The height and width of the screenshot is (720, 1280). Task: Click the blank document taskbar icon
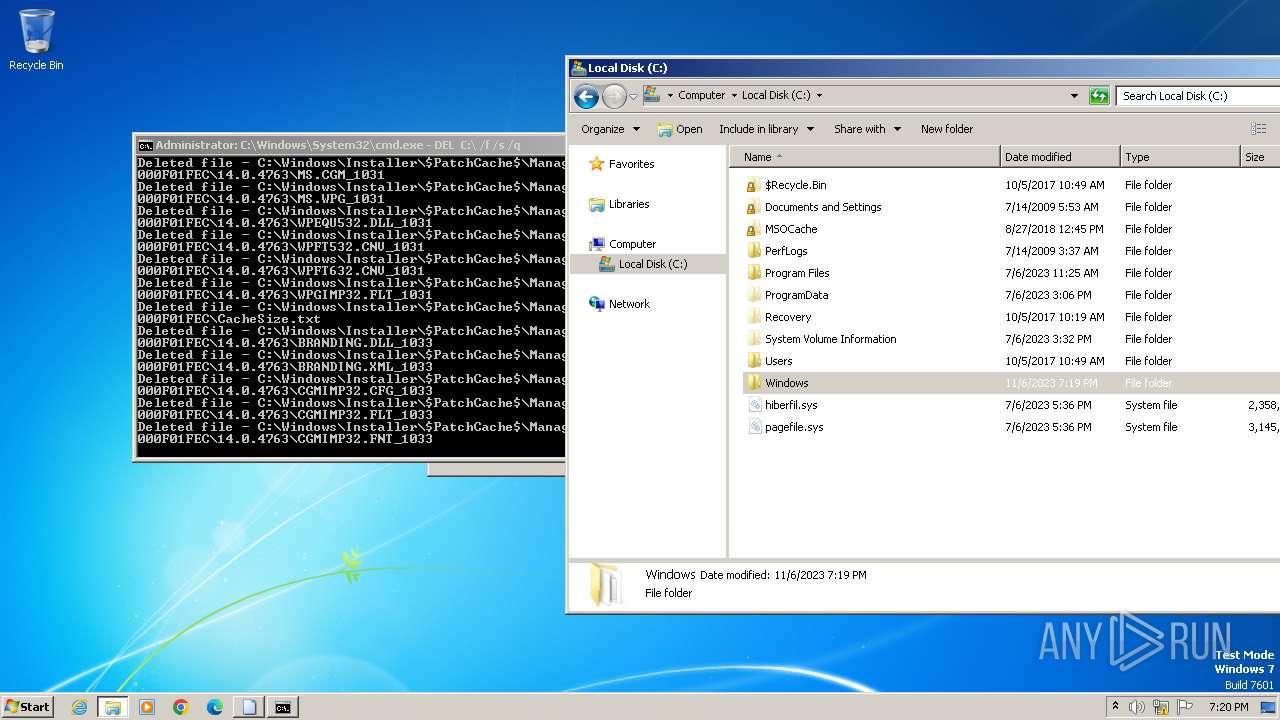tap(249, 707)
